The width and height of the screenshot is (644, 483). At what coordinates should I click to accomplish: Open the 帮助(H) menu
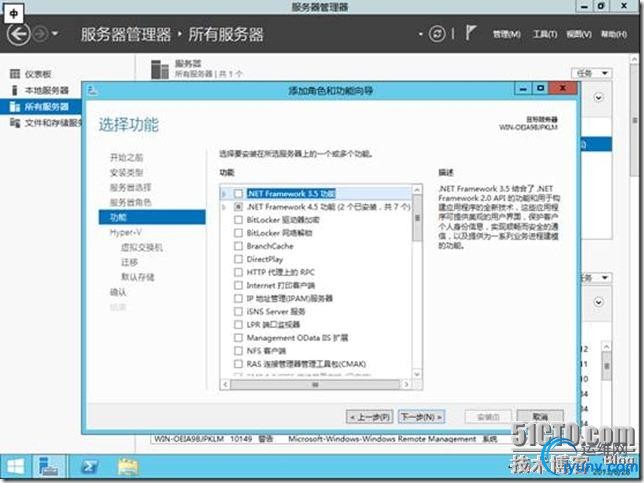[x=614, y=34]
